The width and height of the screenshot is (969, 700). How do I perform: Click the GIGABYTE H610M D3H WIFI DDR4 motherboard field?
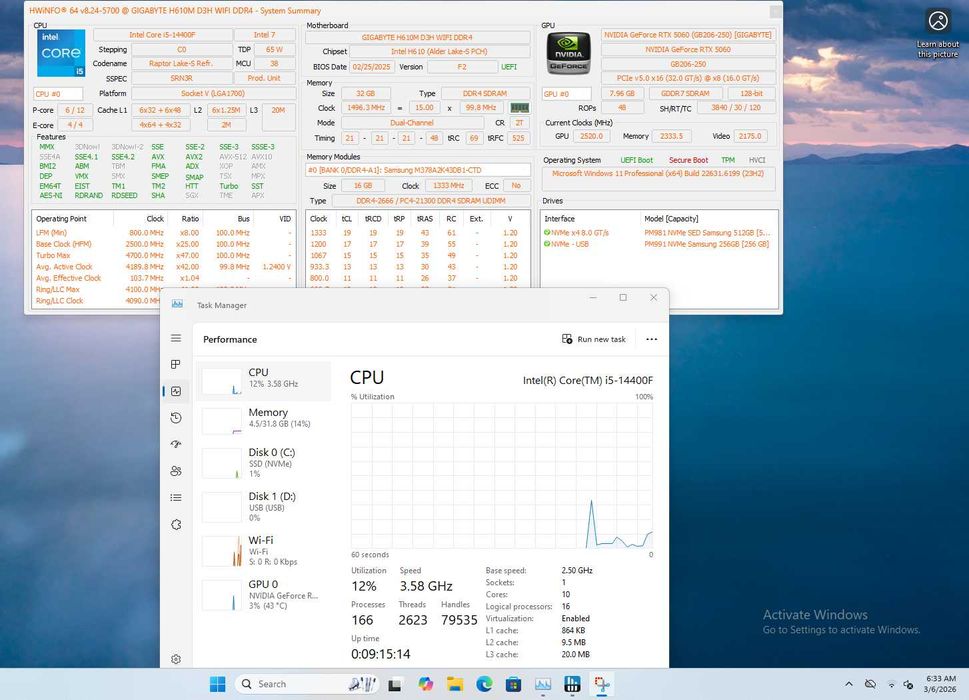[x=418, y=37]
